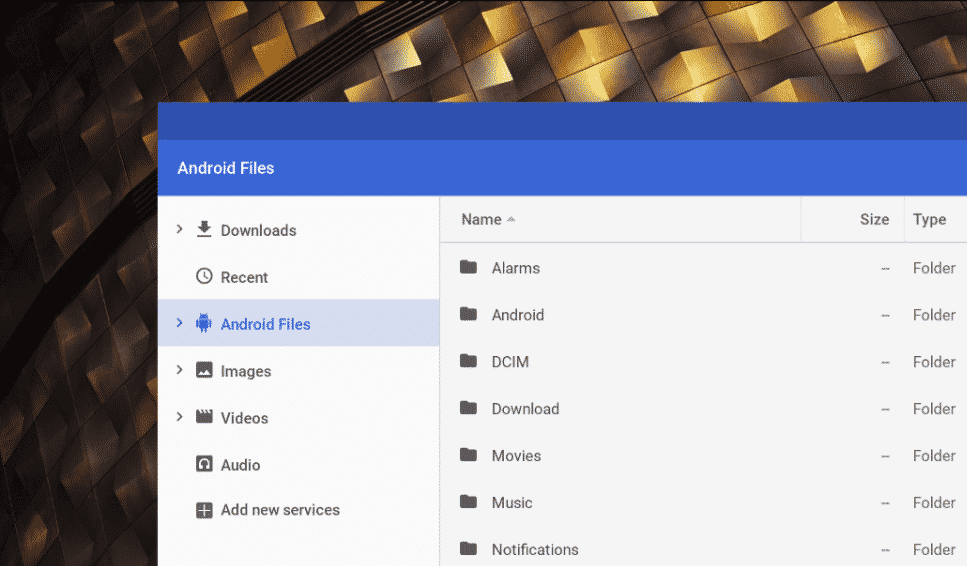Click the Recent clock icon

tap(204, 277)
